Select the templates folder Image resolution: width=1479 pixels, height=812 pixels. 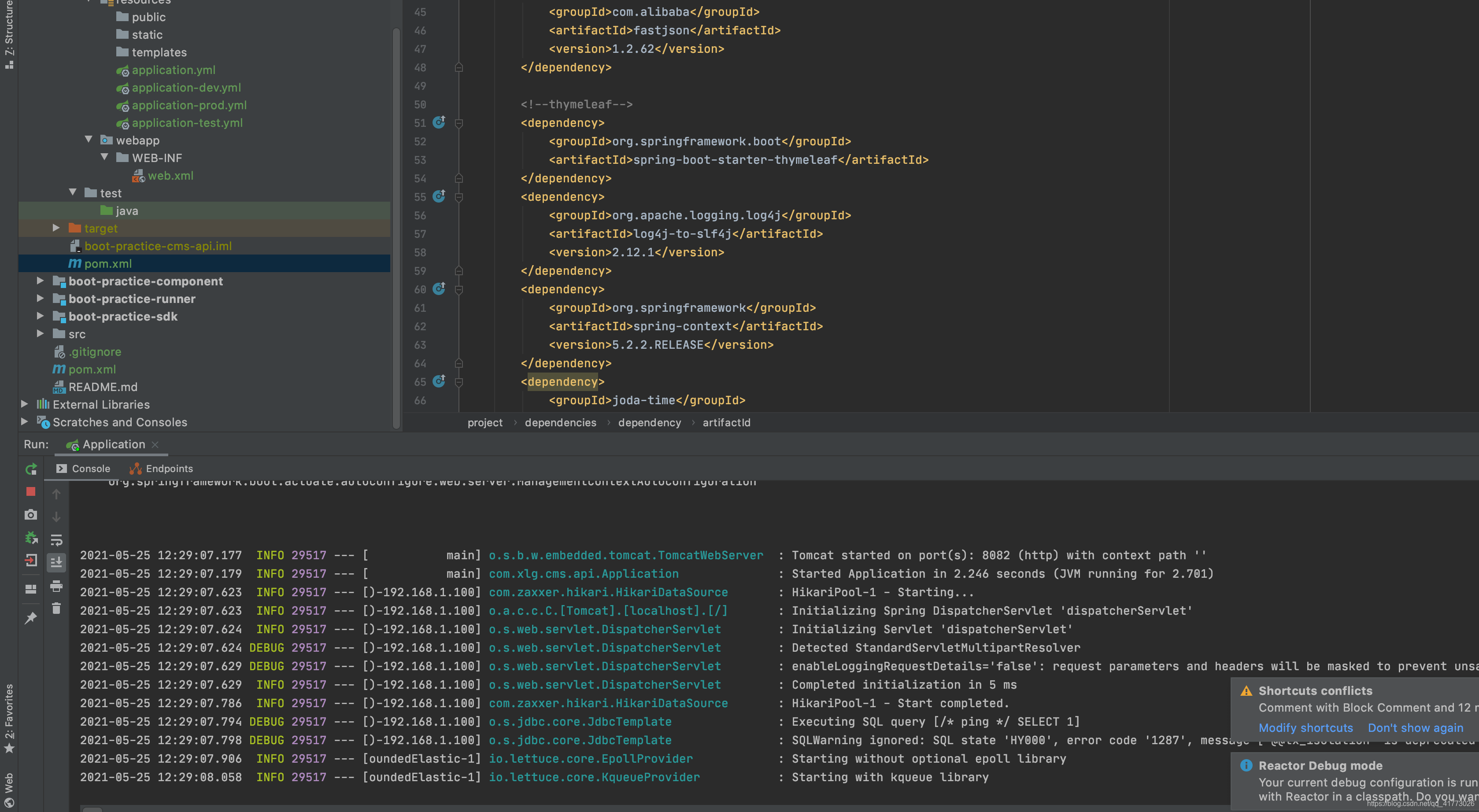click(159, 52)
